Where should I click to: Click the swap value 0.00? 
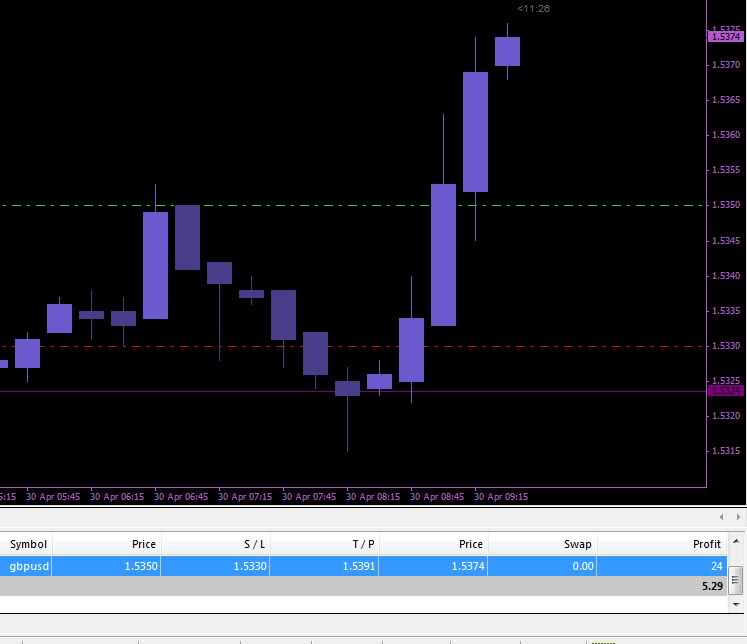coord(583,566)
